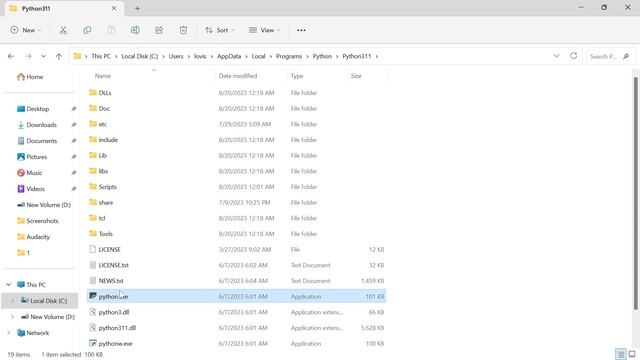This screenshot has height=360, width=640.
Task: Click Python breadcrumb before Python311
Action: pyautogui.click(x=322, y=56)
